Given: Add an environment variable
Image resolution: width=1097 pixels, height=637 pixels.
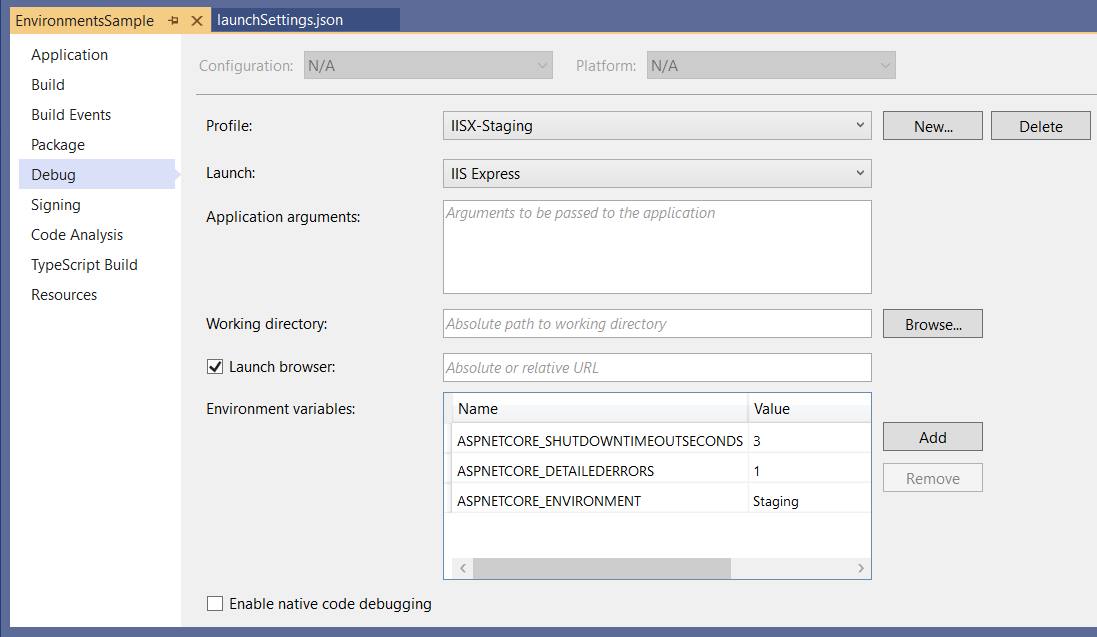Looking at the screenshot, I should [933, 437].
